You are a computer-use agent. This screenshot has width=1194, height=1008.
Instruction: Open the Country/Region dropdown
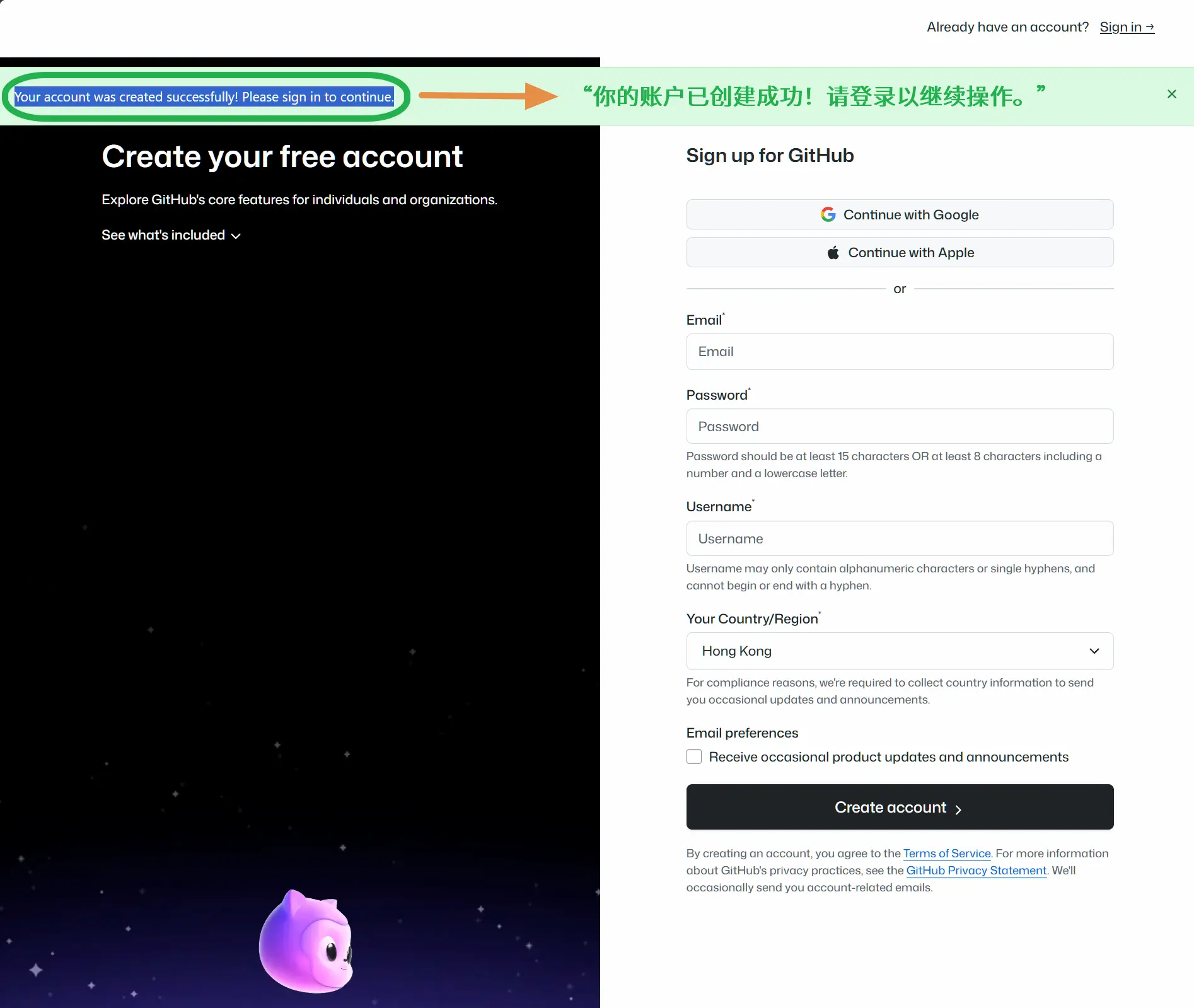pos(899,651)
